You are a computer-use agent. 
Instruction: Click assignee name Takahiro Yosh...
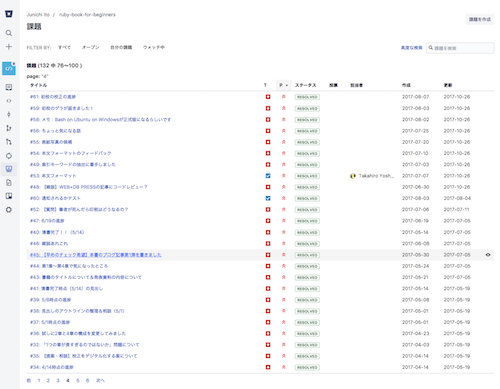[x=376, y=176]
